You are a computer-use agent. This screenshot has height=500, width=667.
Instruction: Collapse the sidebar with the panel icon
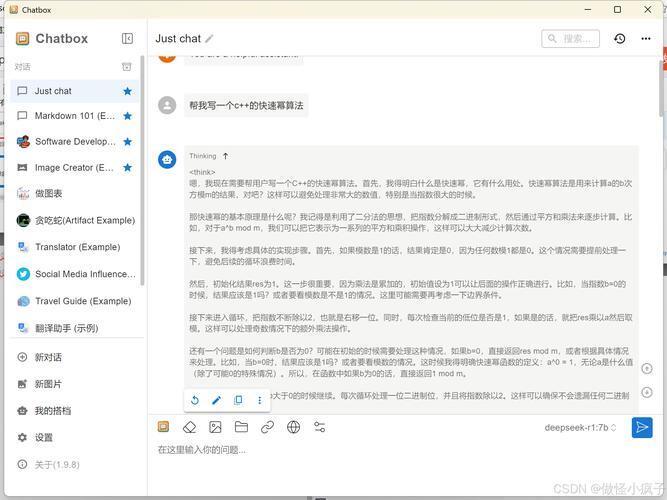coord(127,39)
